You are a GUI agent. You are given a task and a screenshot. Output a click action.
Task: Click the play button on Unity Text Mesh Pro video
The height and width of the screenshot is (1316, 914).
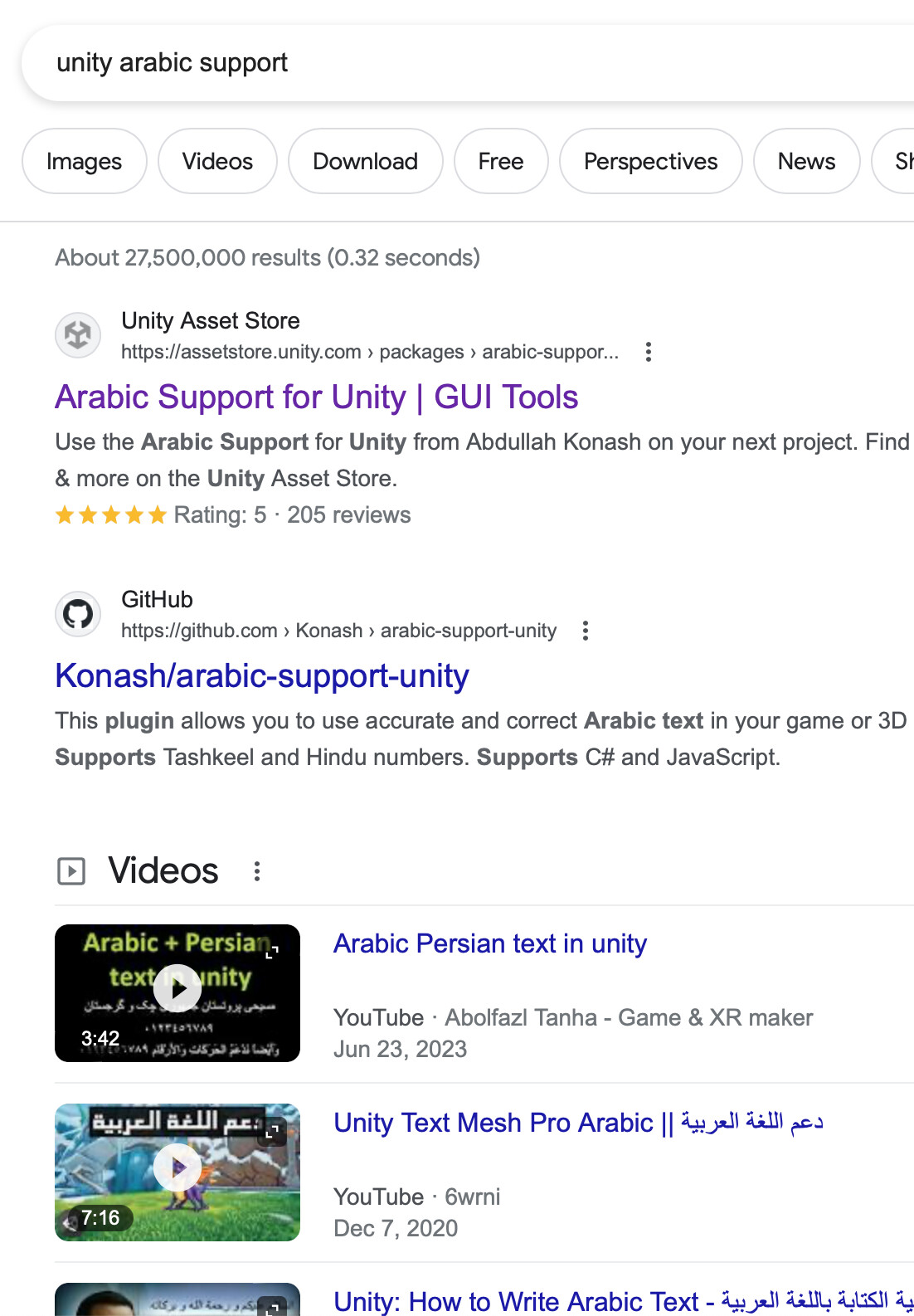click(x=177, y=1167)
